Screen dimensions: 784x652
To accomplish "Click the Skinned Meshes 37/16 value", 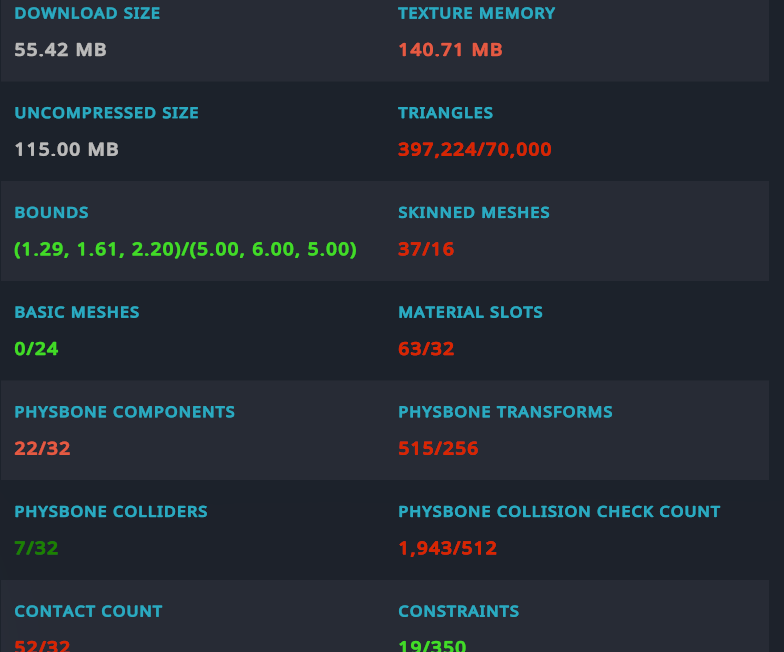I will pos(426,249).
